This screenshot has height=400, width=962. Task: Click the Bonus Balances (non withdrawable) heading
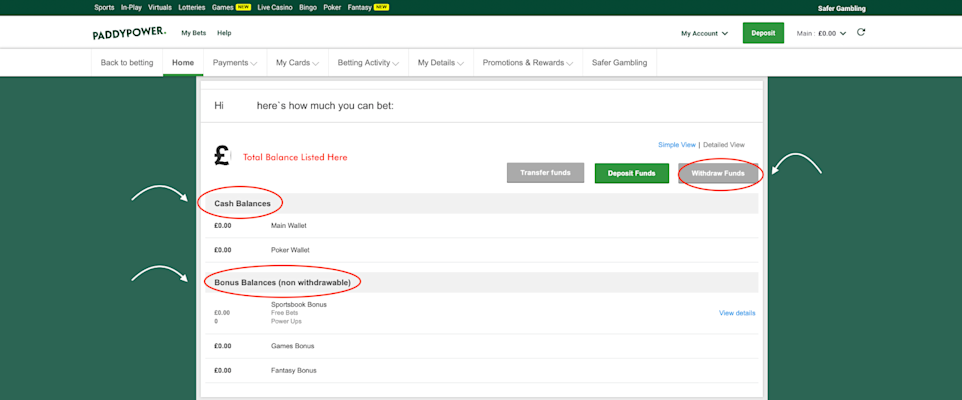(282, 283)
